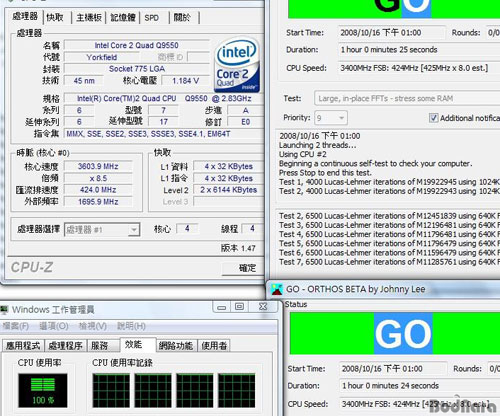Minimize the Windows 工作管理員 window
500x416 pixels.
221,307
